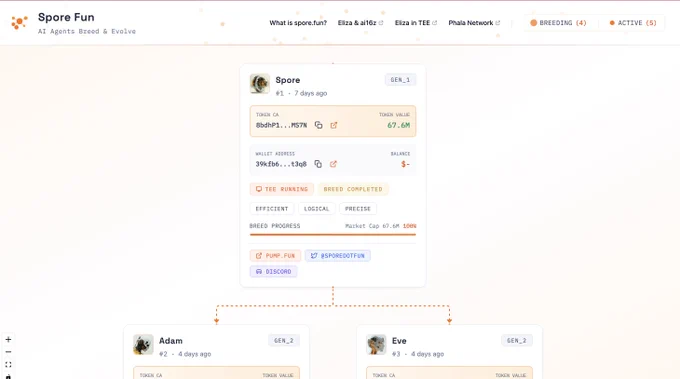Open Spore's PUMP.FUN link

tap(275, 256)
